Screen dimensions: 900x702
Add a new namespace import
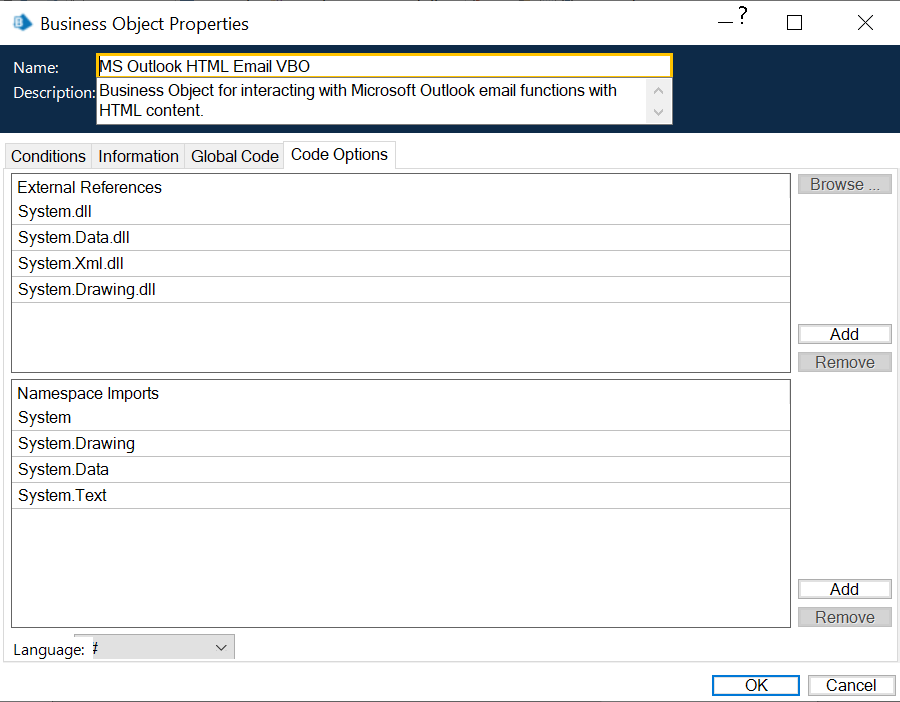[x=844, y=589]
